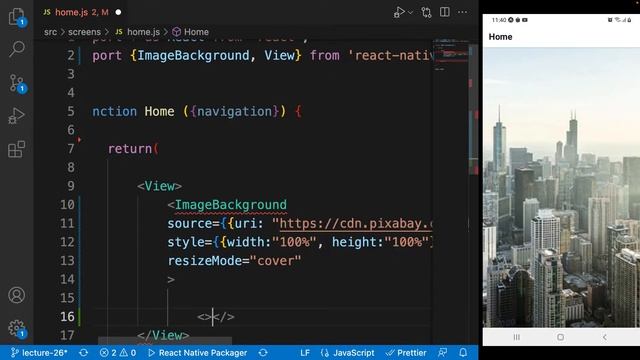Open the Manage gear icon
This screenshot has width=640, height=360.
tap(16, 328)
